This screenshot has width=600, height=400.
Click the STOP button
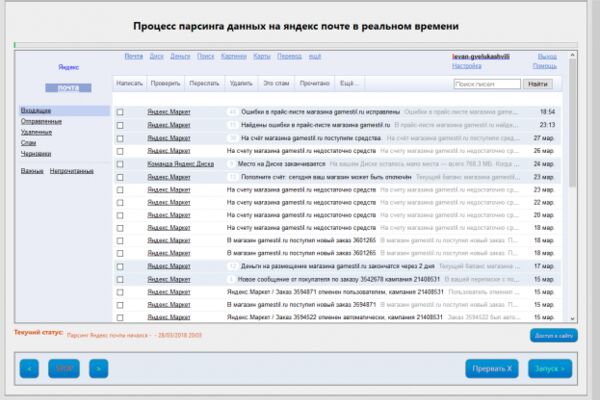pyautogui.click(x=64, y=368)
